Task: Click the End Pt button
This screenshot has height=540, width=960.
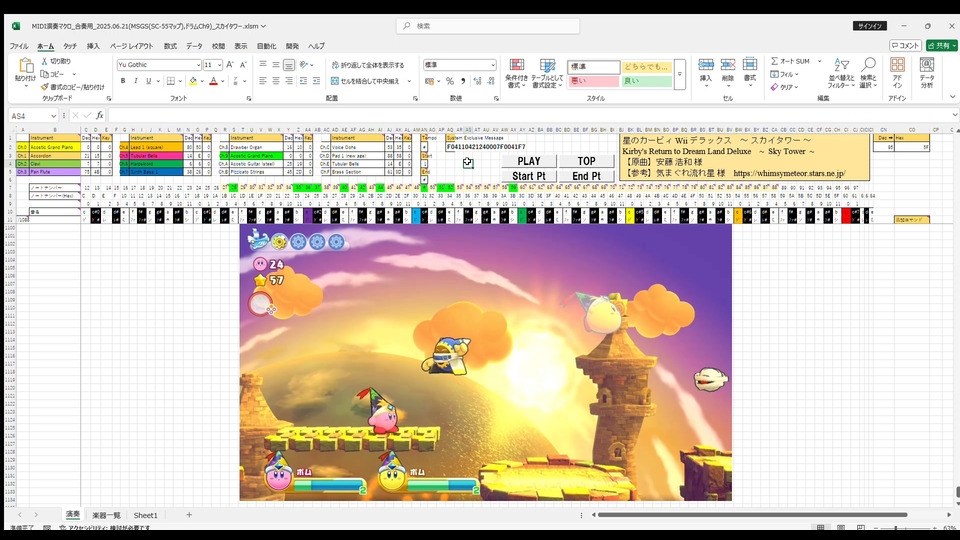Action: tap(587, 176)
